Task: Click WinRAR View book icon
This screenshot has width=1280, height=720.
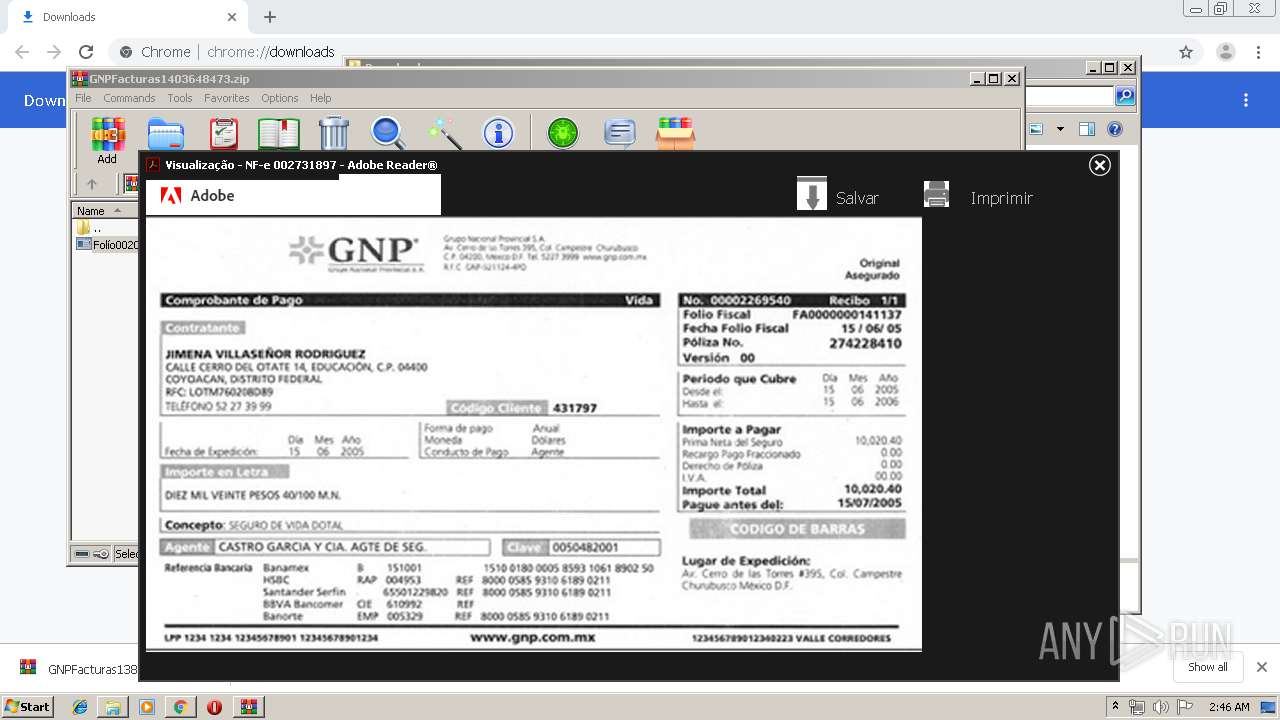Action: [279, 133]
